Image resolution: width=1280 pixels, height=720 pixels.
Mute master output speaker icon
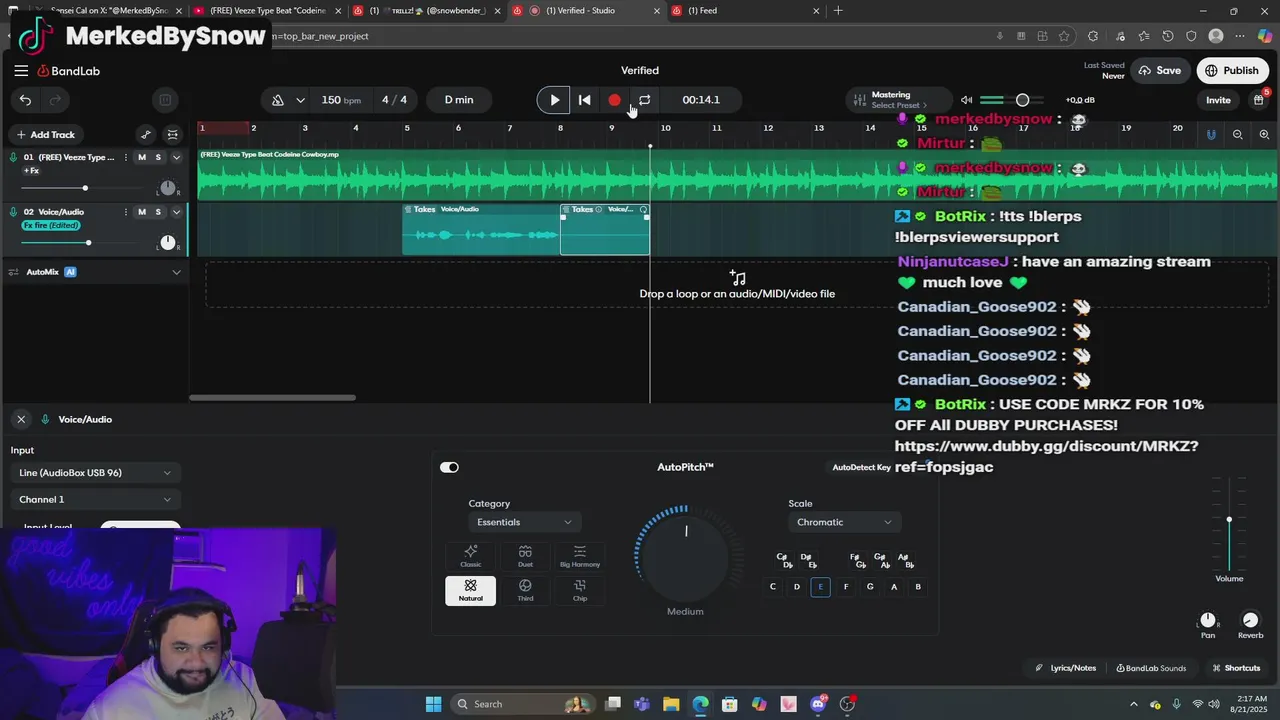click(x=966, y=100)
